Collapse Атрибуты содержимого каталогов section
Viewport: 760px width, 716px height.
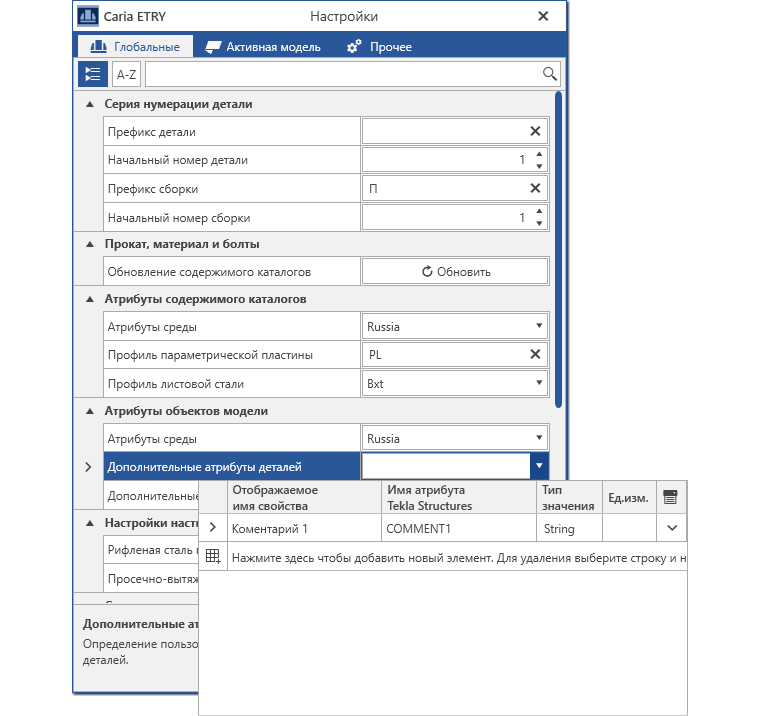(x=90, y=300)
